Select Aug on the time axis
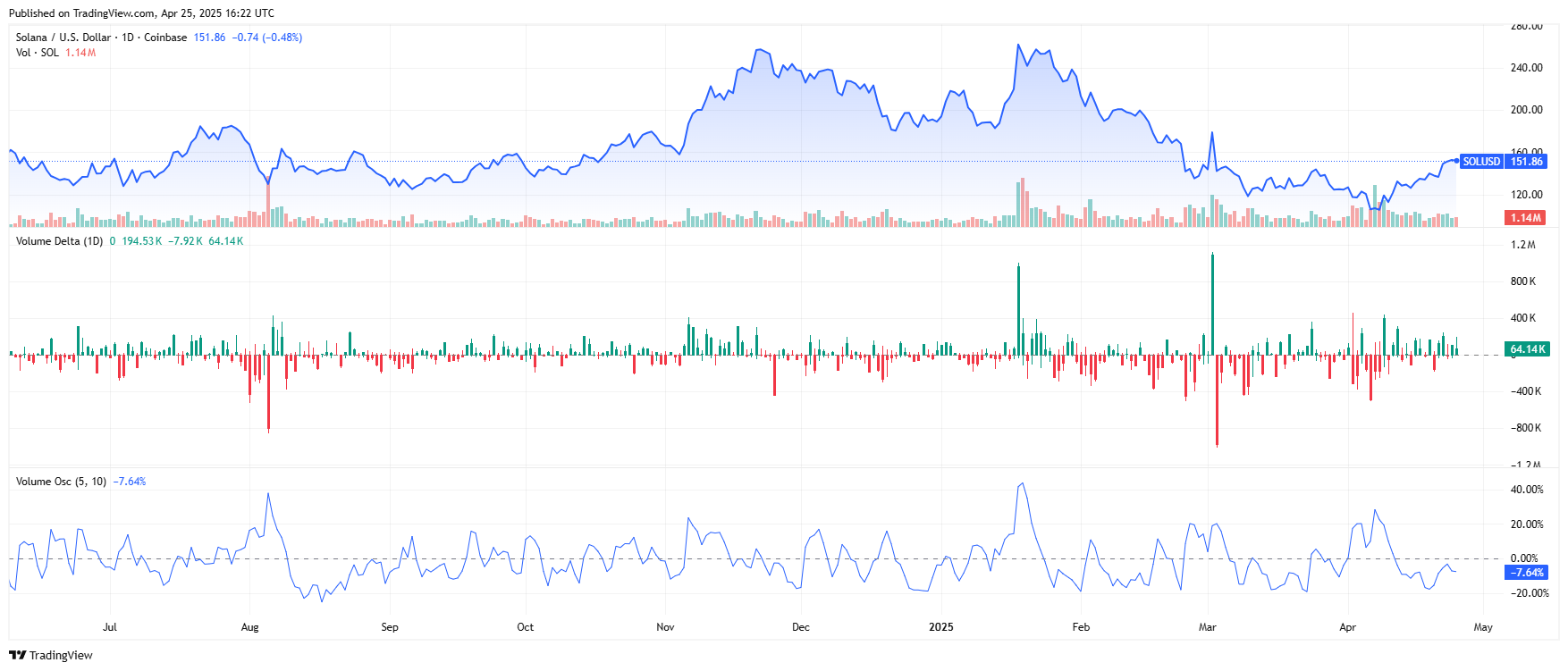The height and width of the screenshot is (671, 1568). tap(249, 627)
